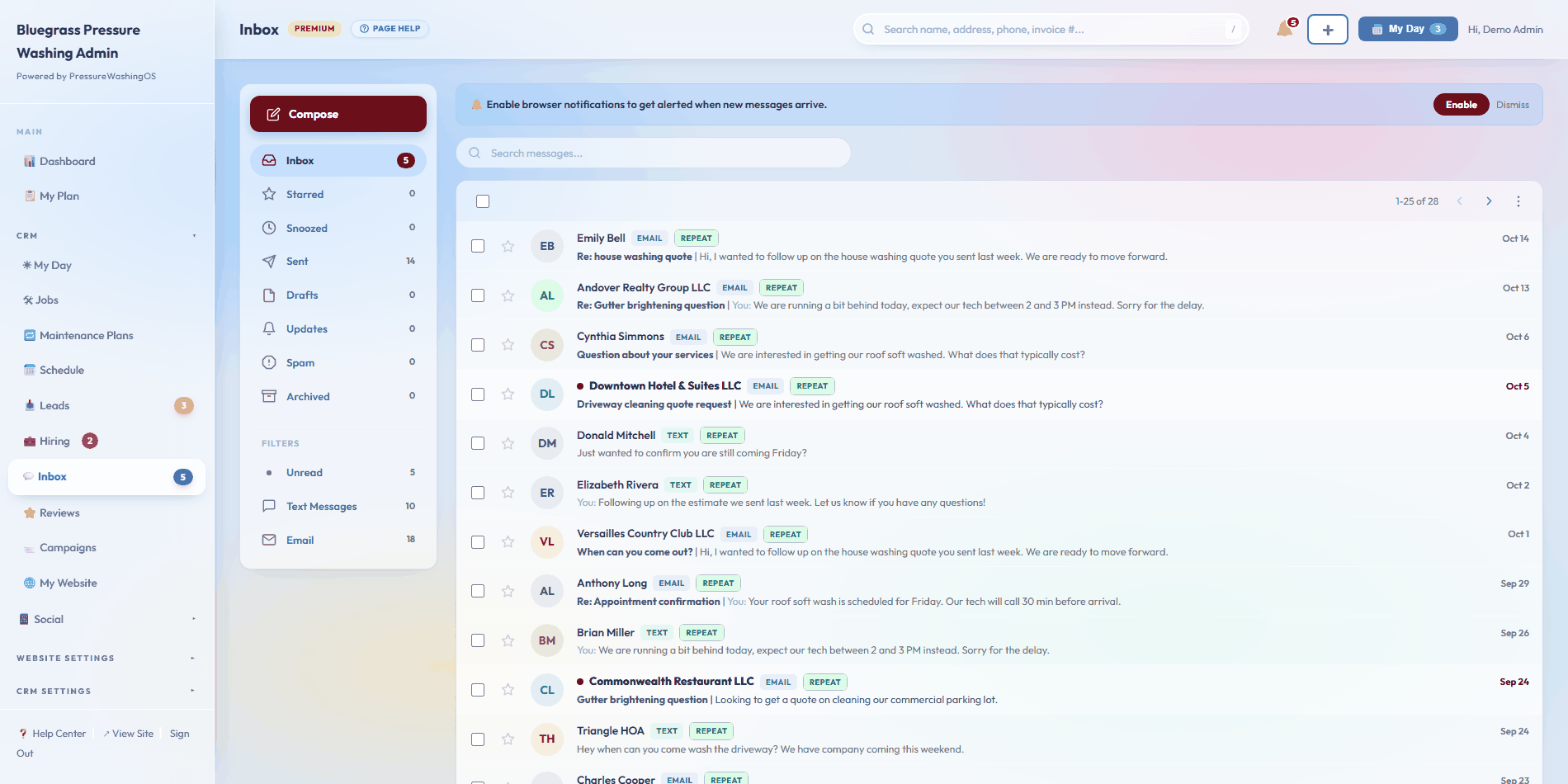Open Help Center link
This screenshot has width=1568, height=784.
53,734
